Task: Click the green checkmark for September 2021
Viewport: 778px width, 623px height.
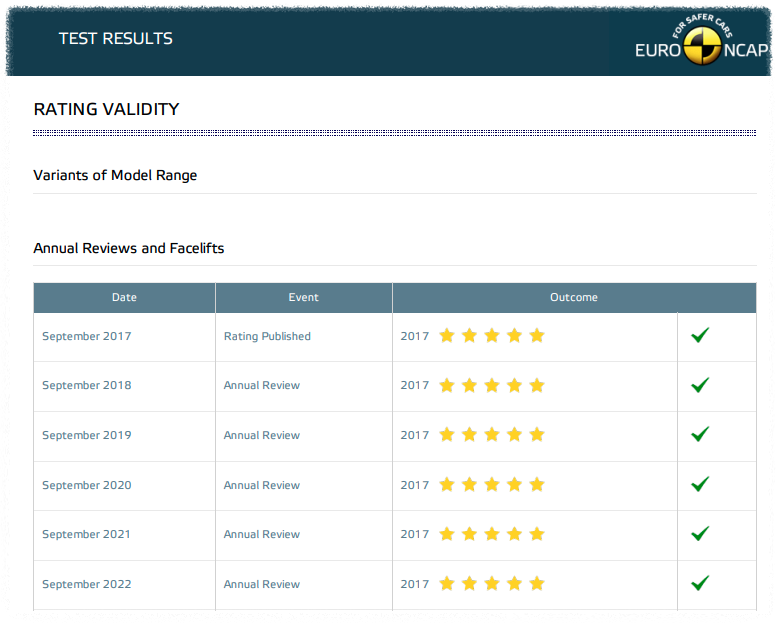Action: click(x=700, y=534)
